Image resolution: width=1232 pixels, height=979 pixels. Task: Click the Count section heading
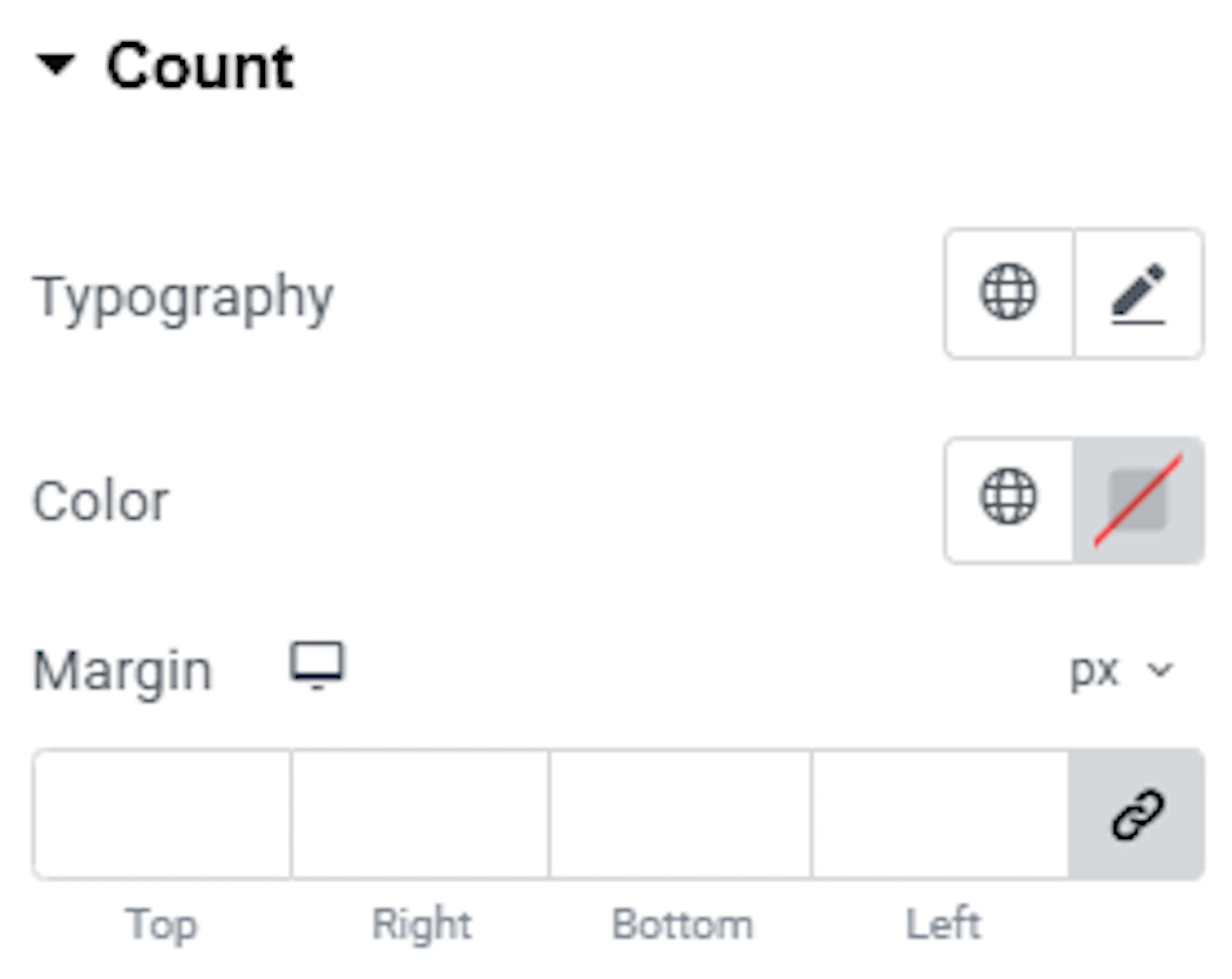pos(200,66)
